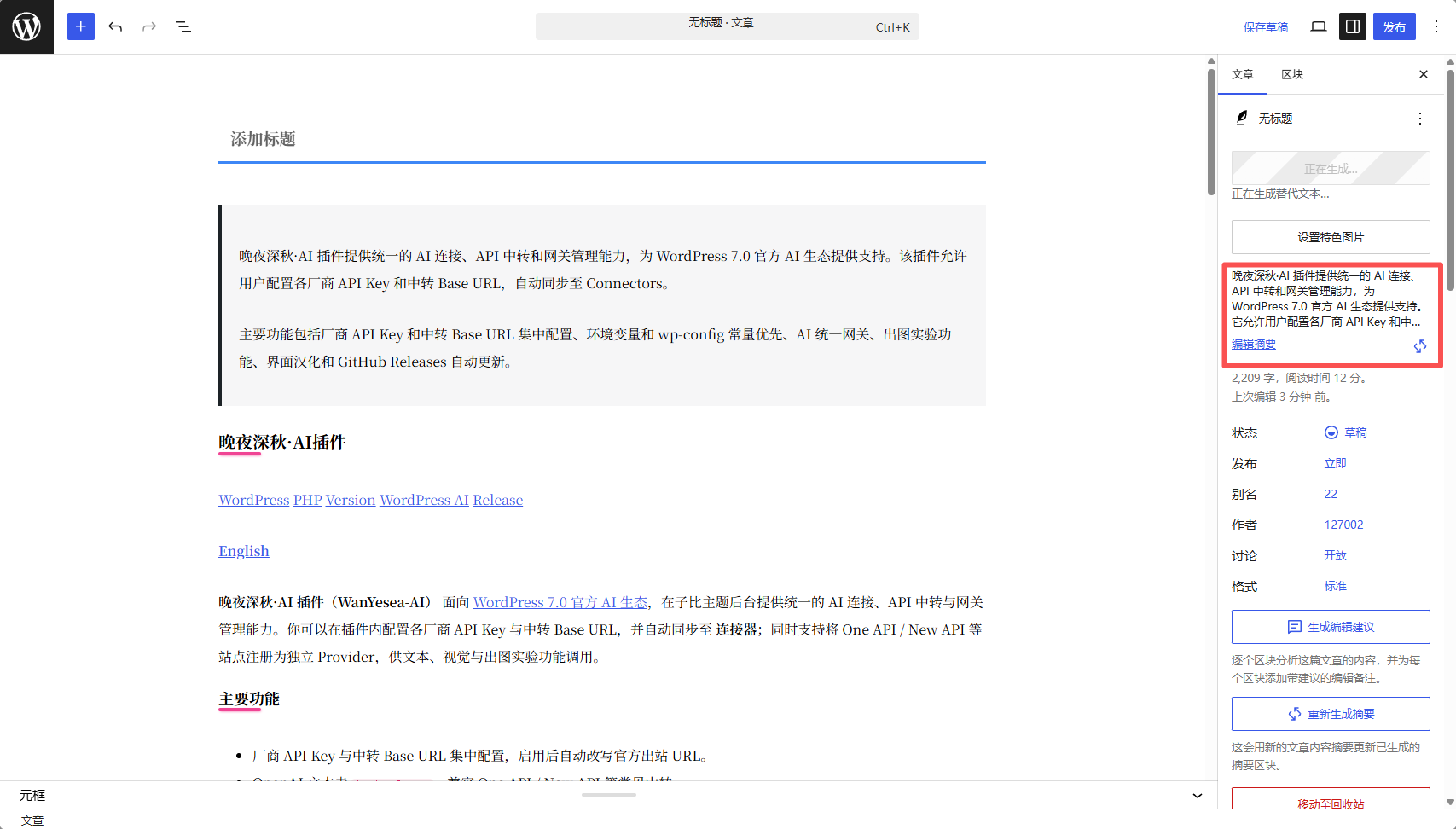
Task: Change post status from 草稿
Action: coord(1355,432)
